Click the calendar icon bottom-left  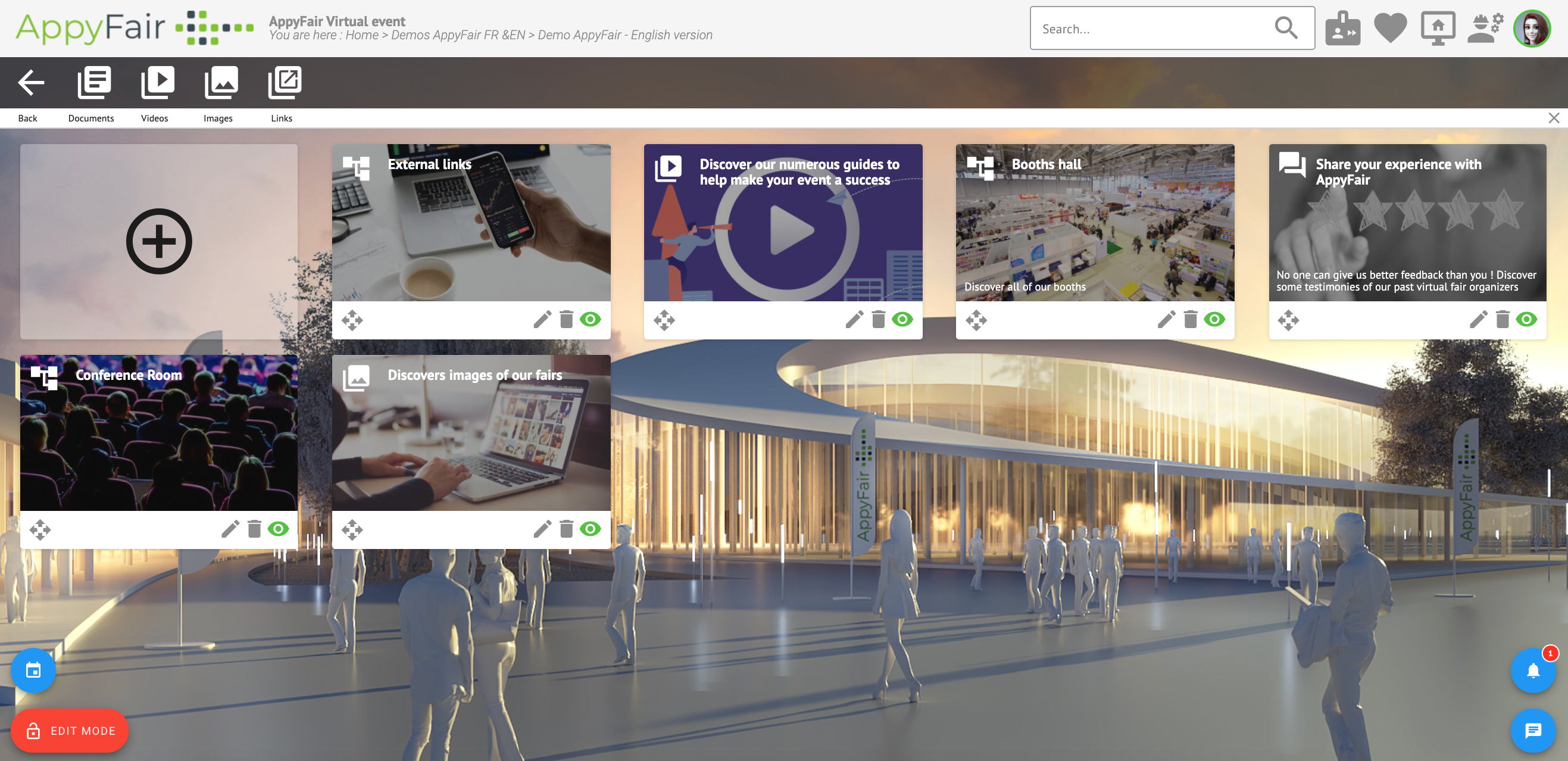34,670
